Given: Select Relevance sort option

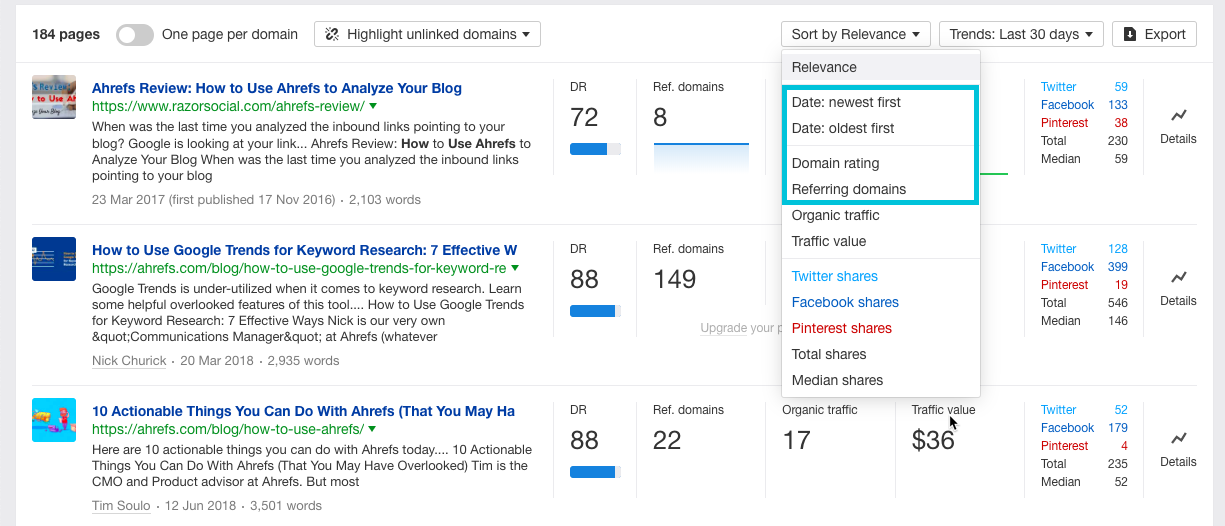Looking at the screenshot, I should click(881, 67).
